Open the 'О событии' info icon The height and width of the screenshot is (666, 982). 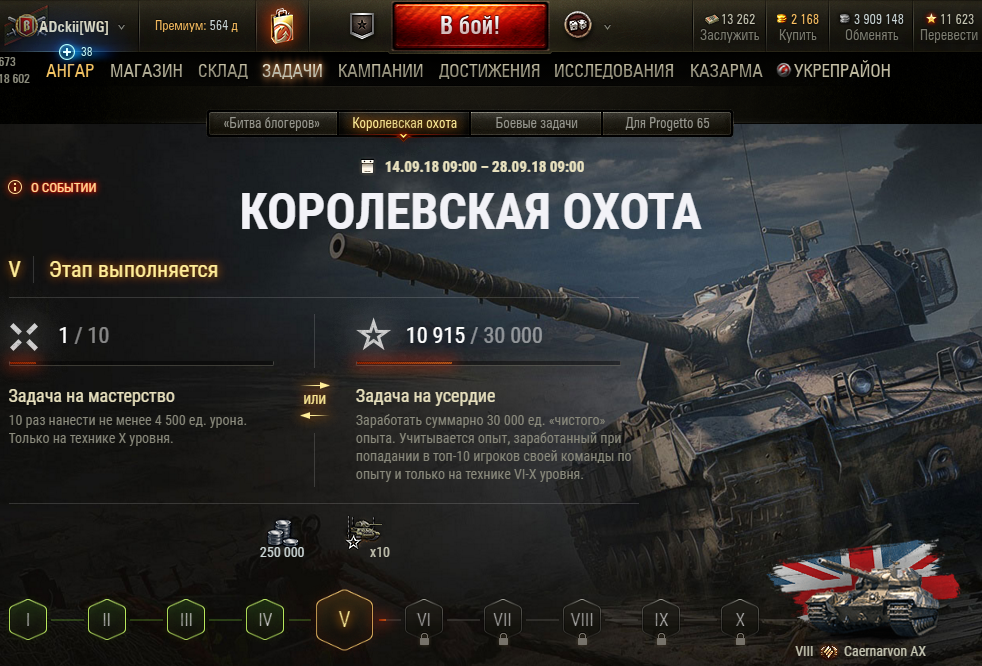15,187
